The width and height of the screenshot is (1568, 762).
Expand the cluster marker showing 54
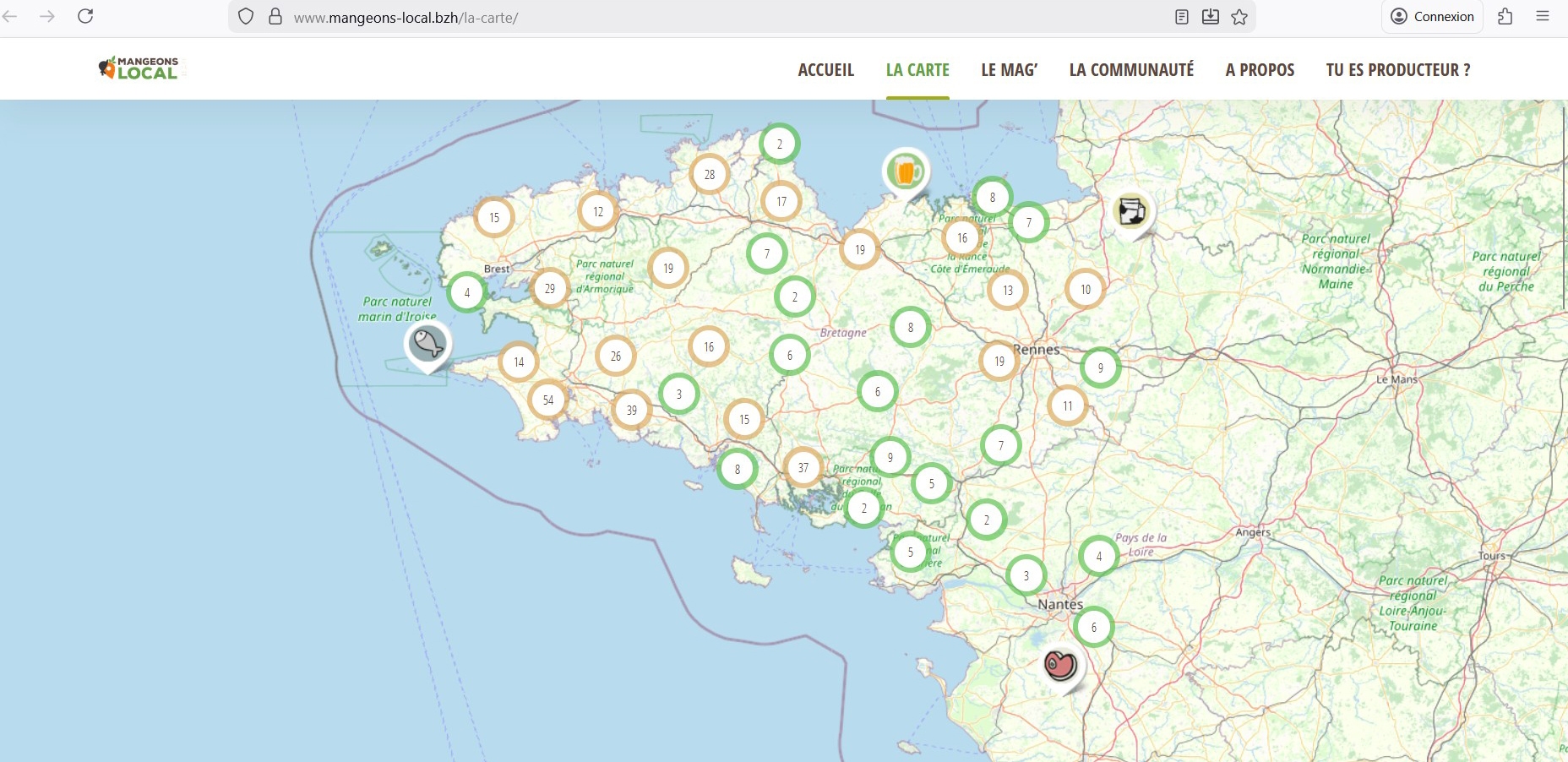(548, 400)
